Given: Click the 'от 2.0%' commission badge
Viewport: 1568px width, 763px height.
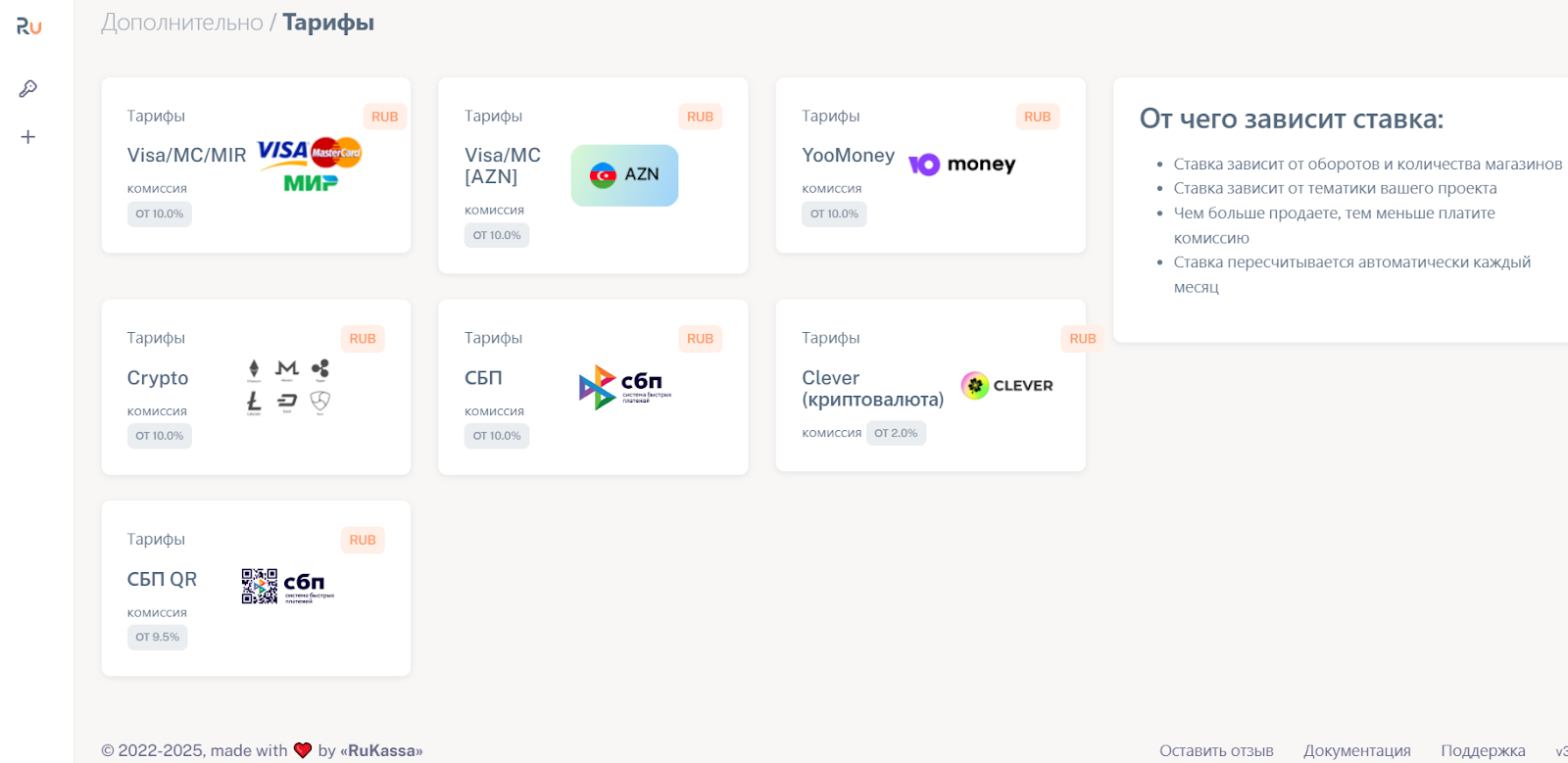Looking at the screenshot, I should (x=896, y=433).
